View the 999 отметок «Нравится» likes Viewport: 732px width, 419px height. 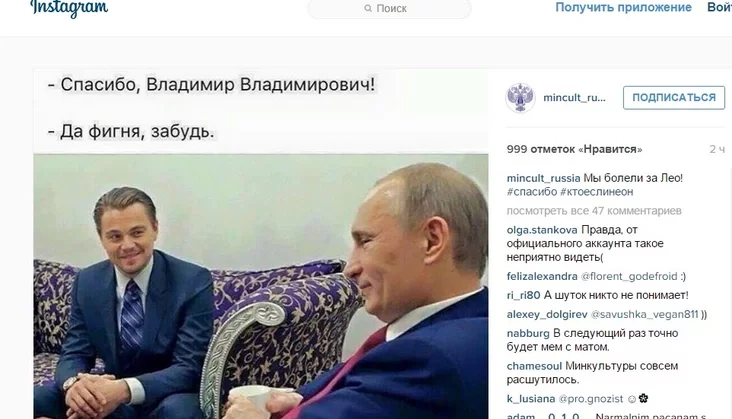[574, 149]
